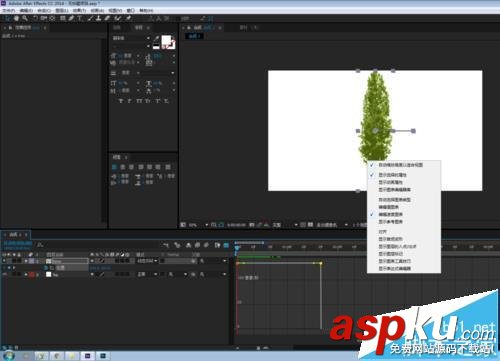Select the Puppet Pin tool
This screenshot has height=361, width=500.
tap(129, 18)
